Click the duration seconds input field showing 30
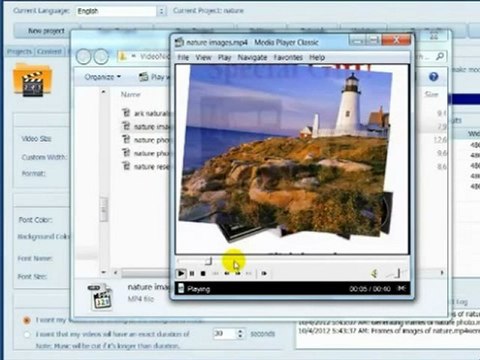 pyautogui.click(x=225, y=333)
